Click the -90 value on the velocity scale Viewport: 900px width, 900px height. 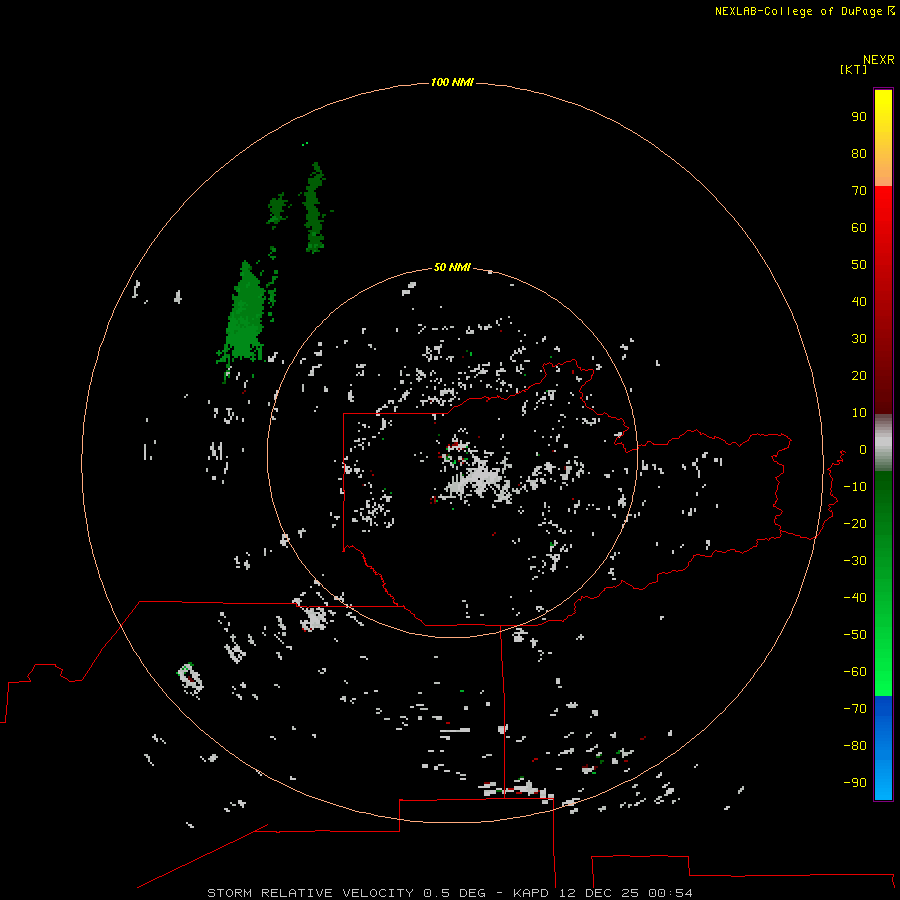point(855,782)
